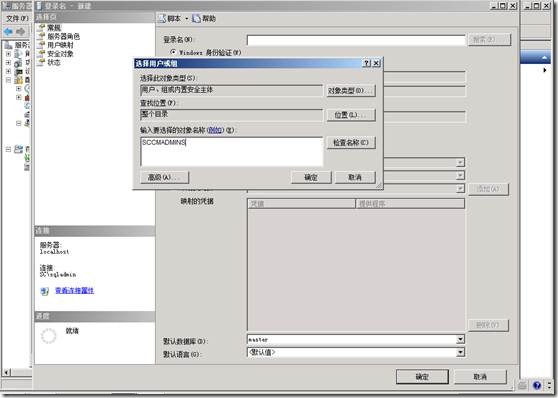Select the 用户映射 page icon
This screenshot has width=558, height=398.
(x=42, y=45)
